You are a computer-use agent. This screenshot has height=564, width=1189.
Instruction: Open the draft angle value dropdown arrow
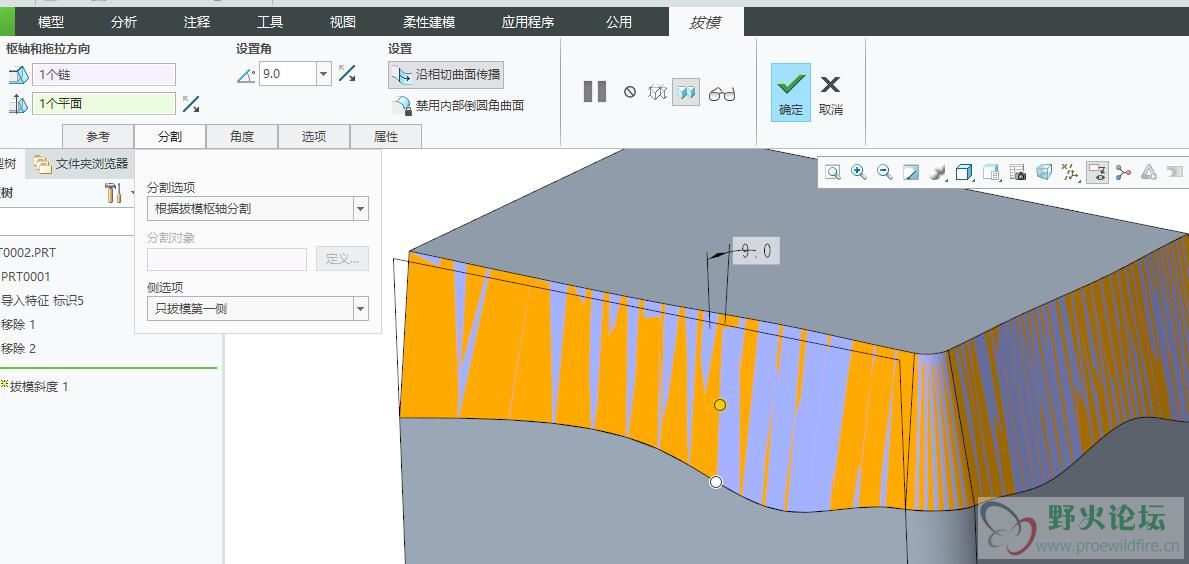(324, 74)
